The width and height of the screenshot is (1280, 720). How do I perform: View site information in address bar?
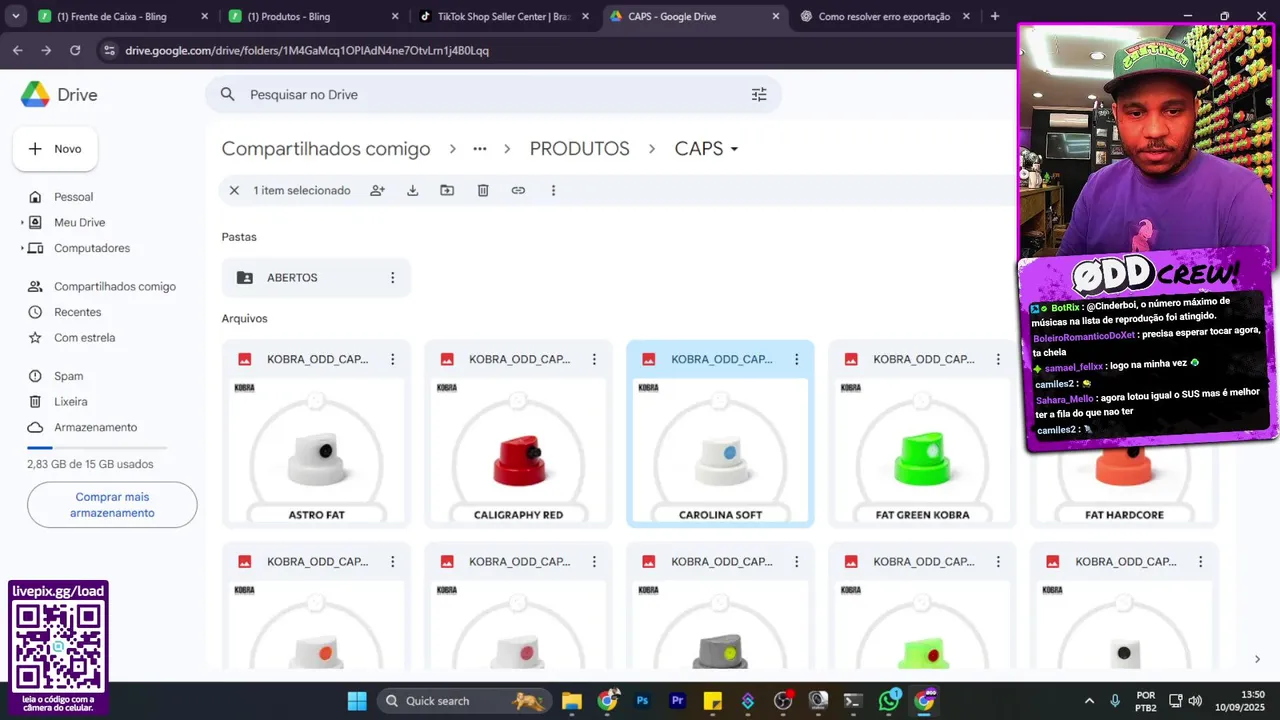[108, 50]
